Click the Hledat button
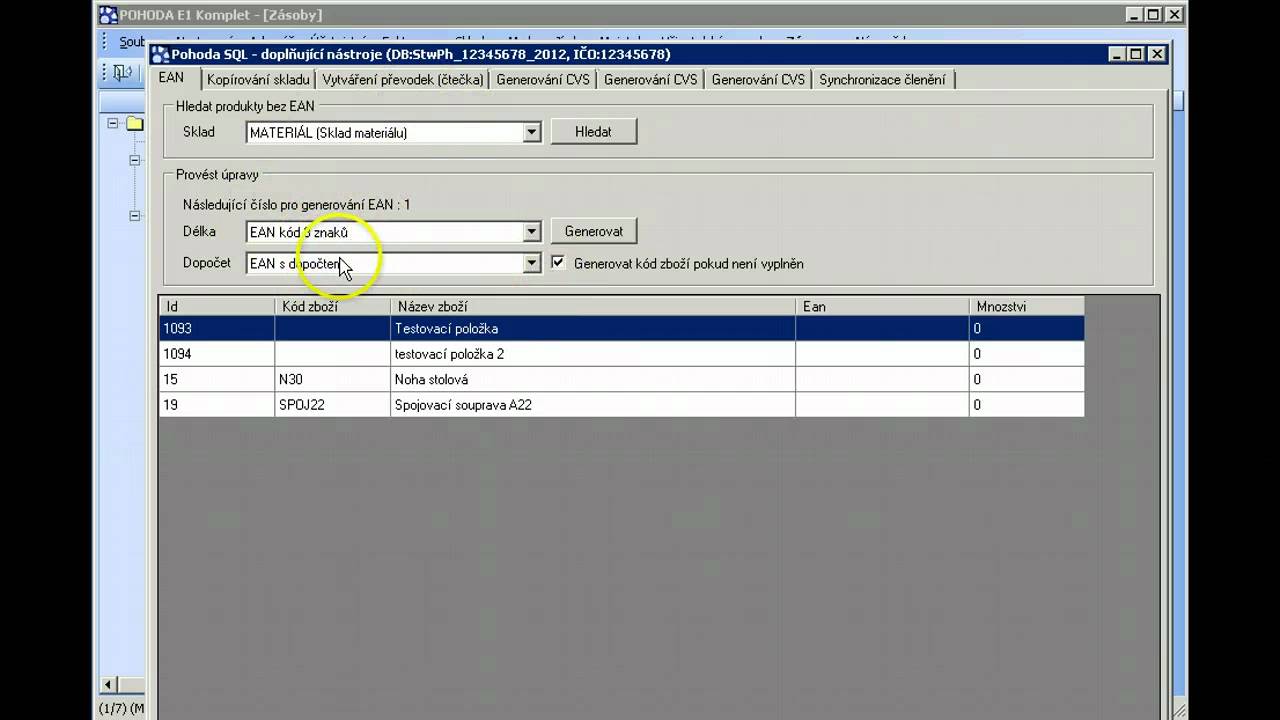 point(593,131)
